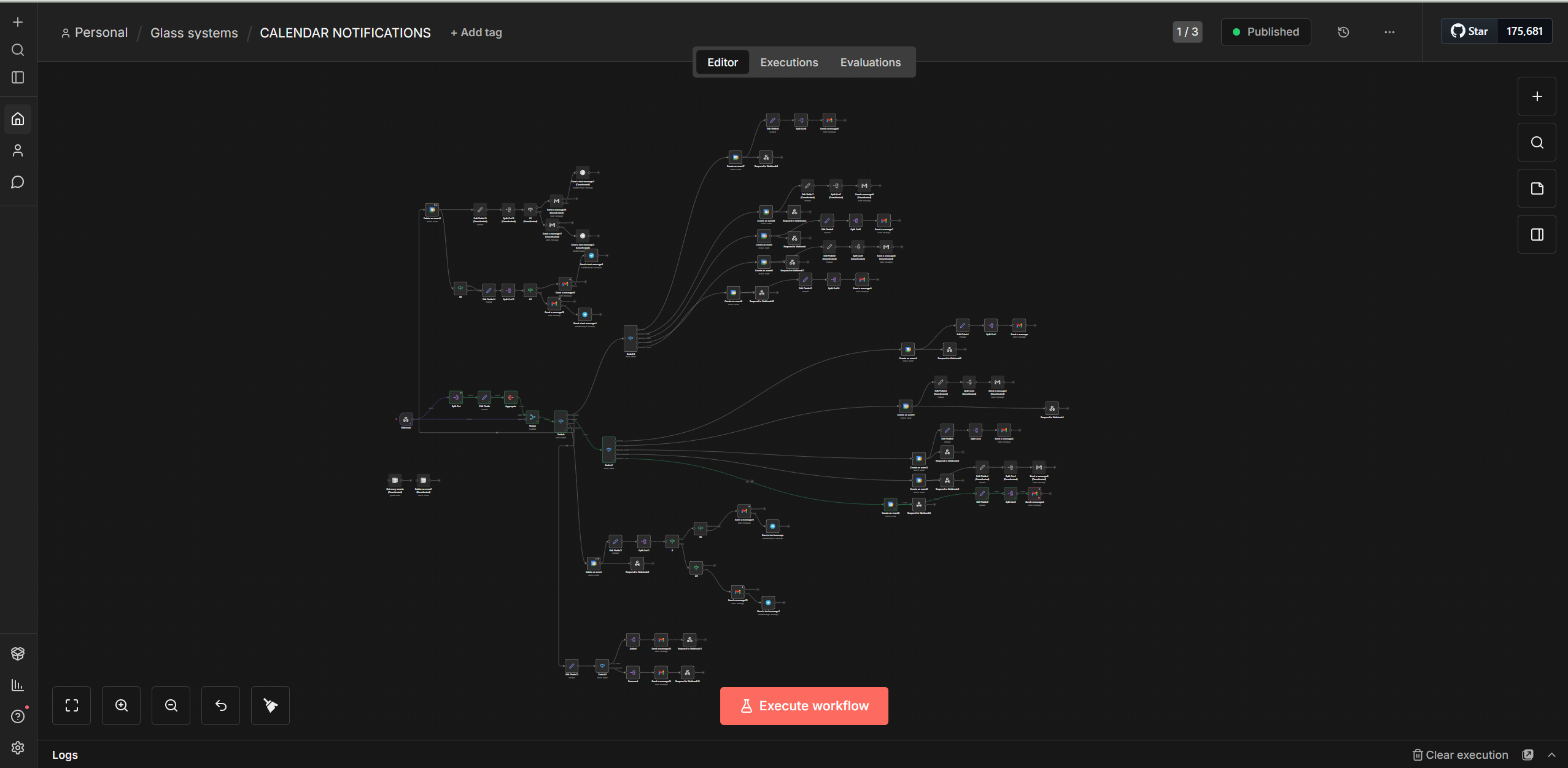Click the Add tag link
Viewport: 1568px width, 768px height.
coord(476,33)
